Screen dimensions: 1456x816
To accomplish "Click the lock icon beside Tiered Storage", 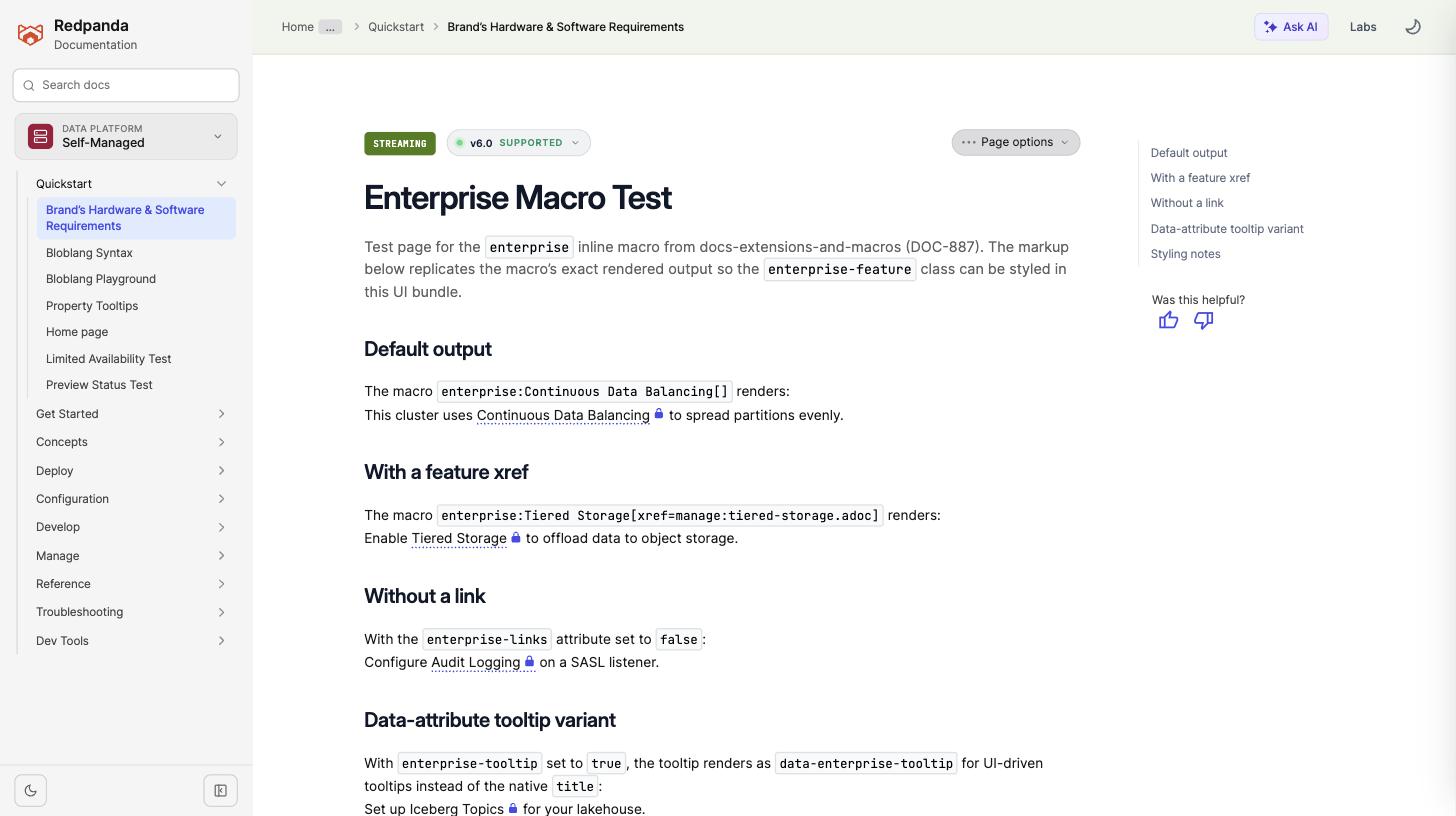I will coord(516,538).
